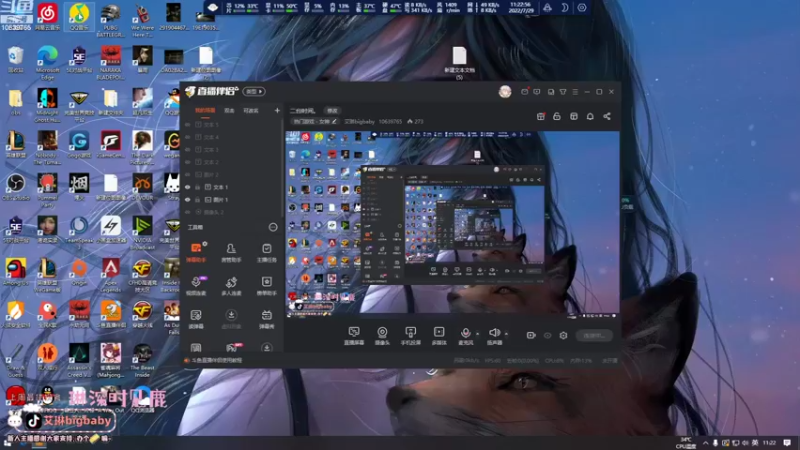
Task: Open the notification bell above the preview
Action: coord(590,116)
